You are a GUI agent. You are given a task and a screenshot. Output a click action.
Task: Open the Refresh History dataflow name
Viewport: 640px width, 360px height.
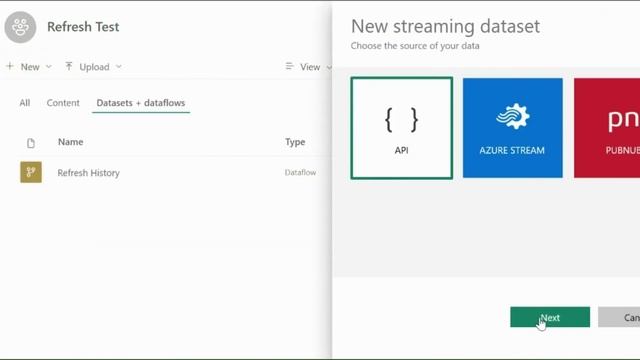(x=89, y=173)
